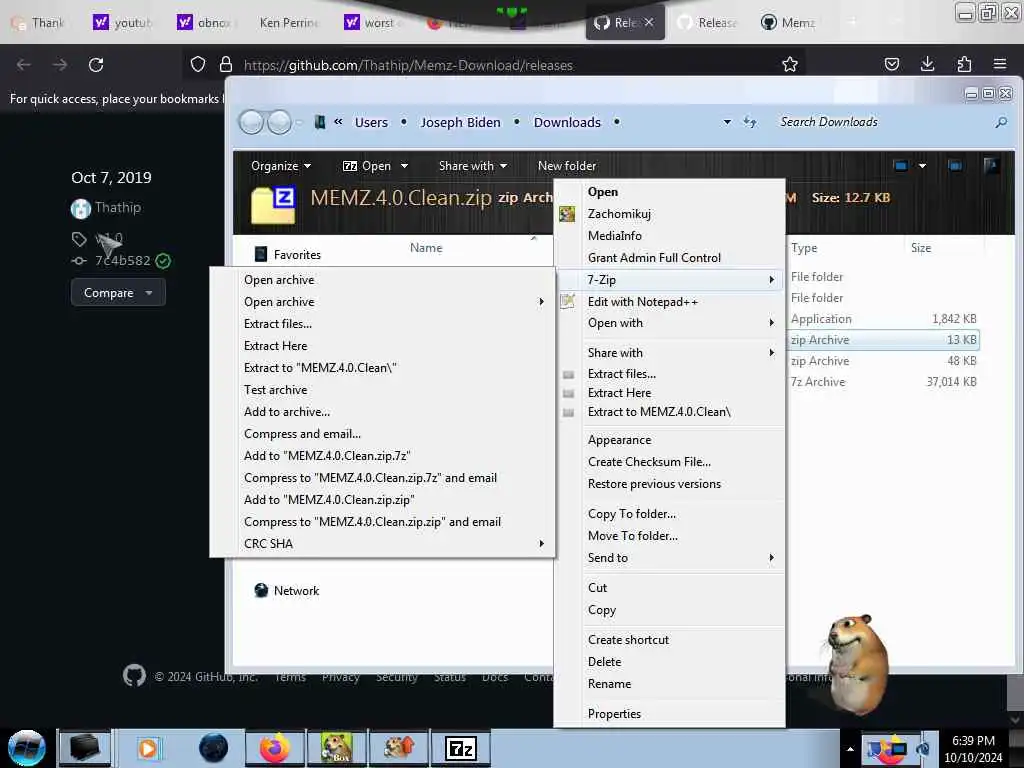1024x768 pixels.
Task: Click the Search Downloads input field
Action: pyautogui.click(x=883, y=122)
